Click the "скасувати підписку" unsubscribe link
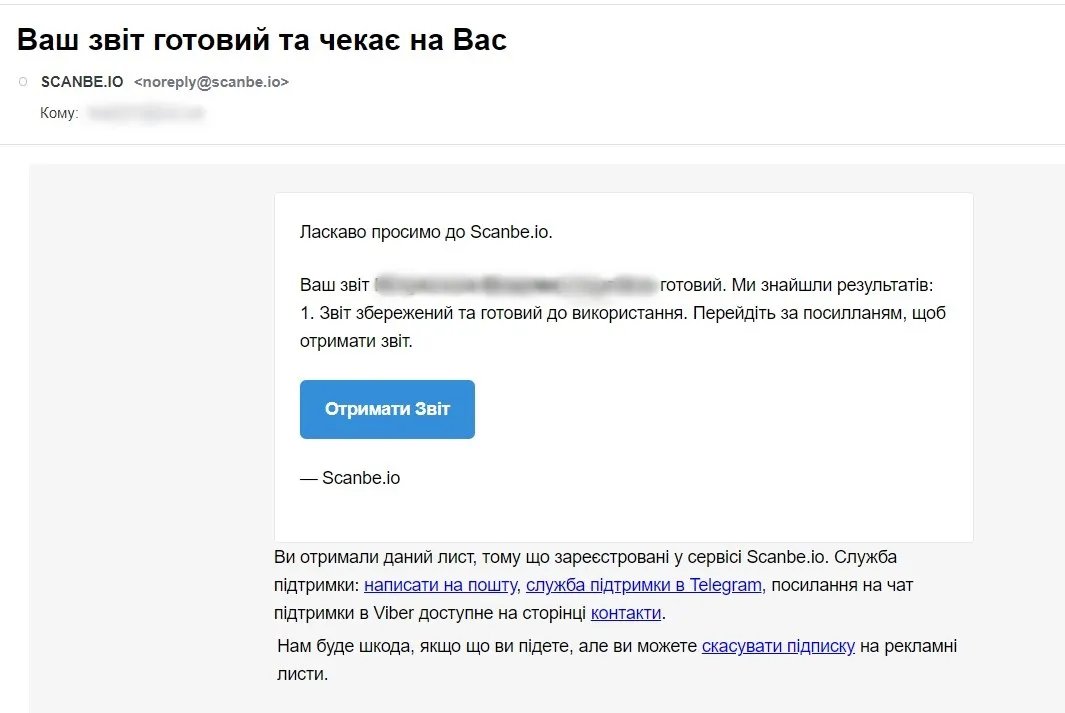 pos(778,646)
